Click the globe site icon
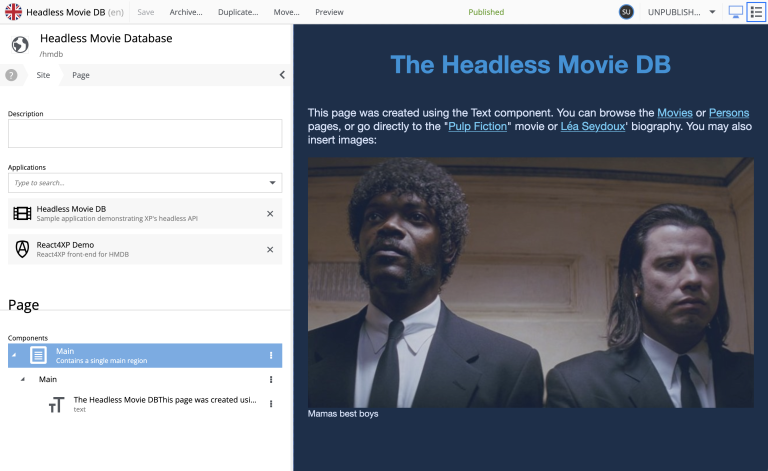This screenshot has height=471, width=768. pyautogui.click(x=19, y=45)
